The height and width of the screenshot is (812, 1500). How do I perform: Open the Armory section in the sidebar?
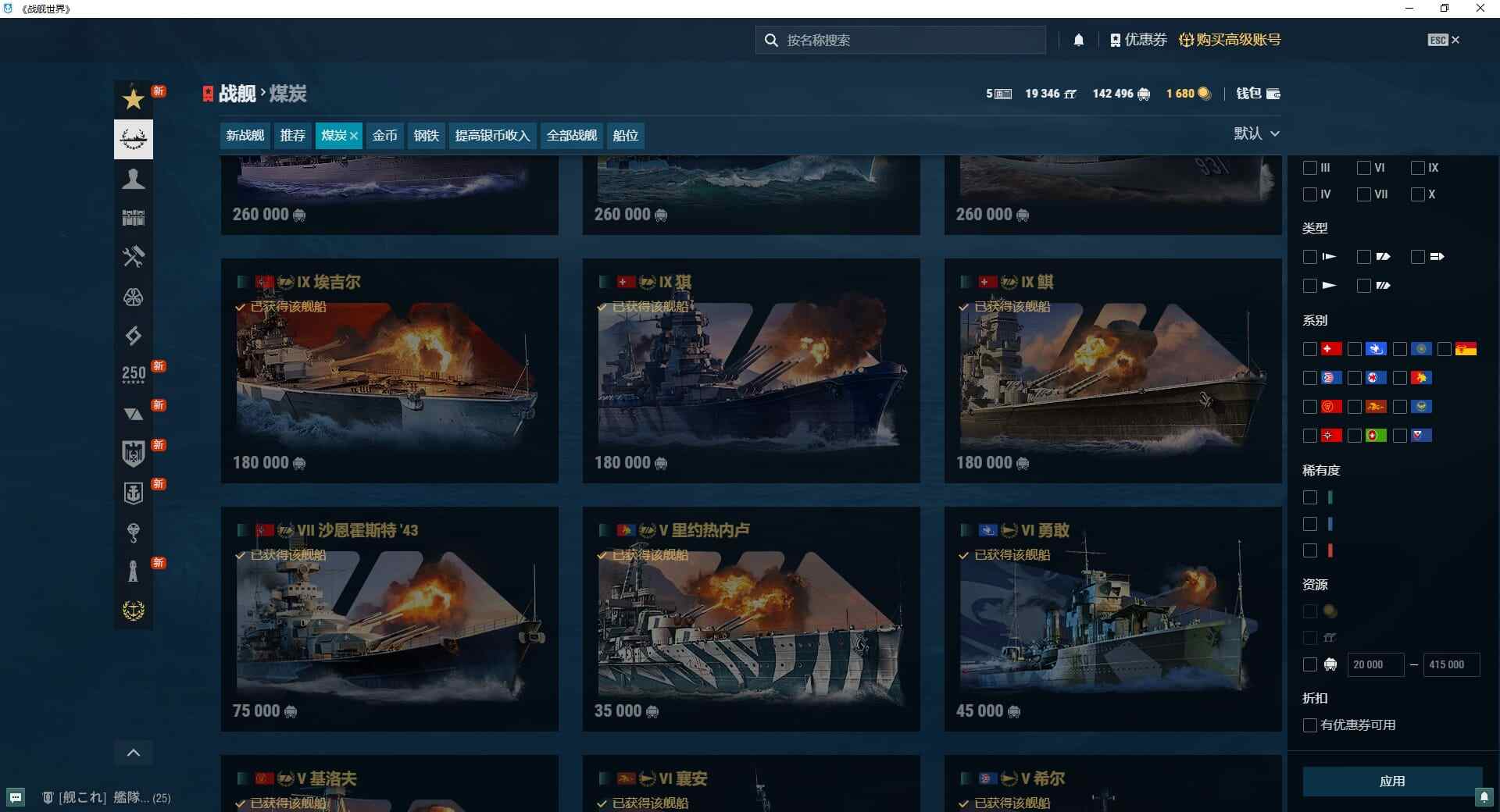(133, 139)
